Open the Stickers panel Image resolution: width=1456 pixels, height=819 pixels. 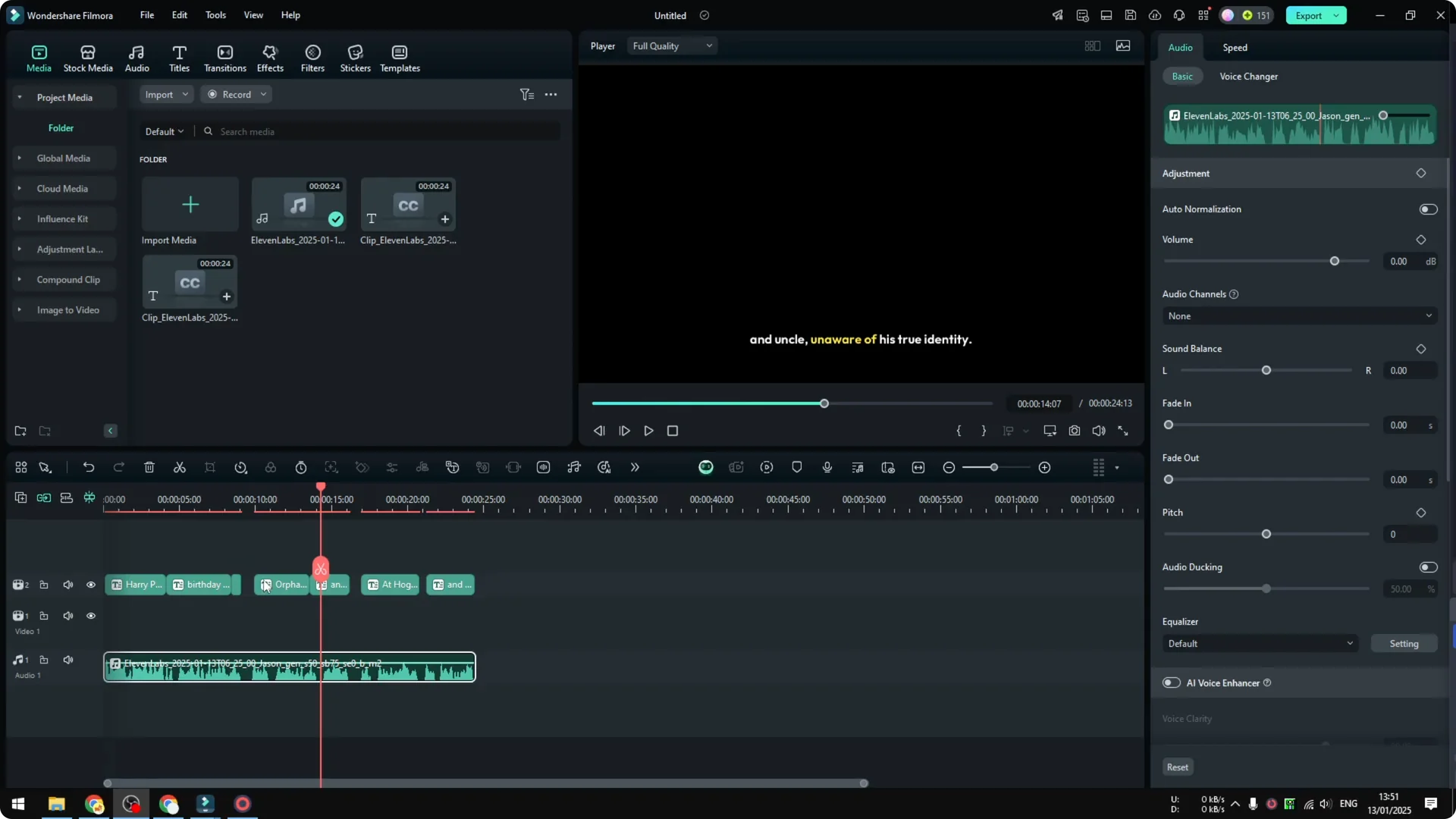[x=355, y=58]
